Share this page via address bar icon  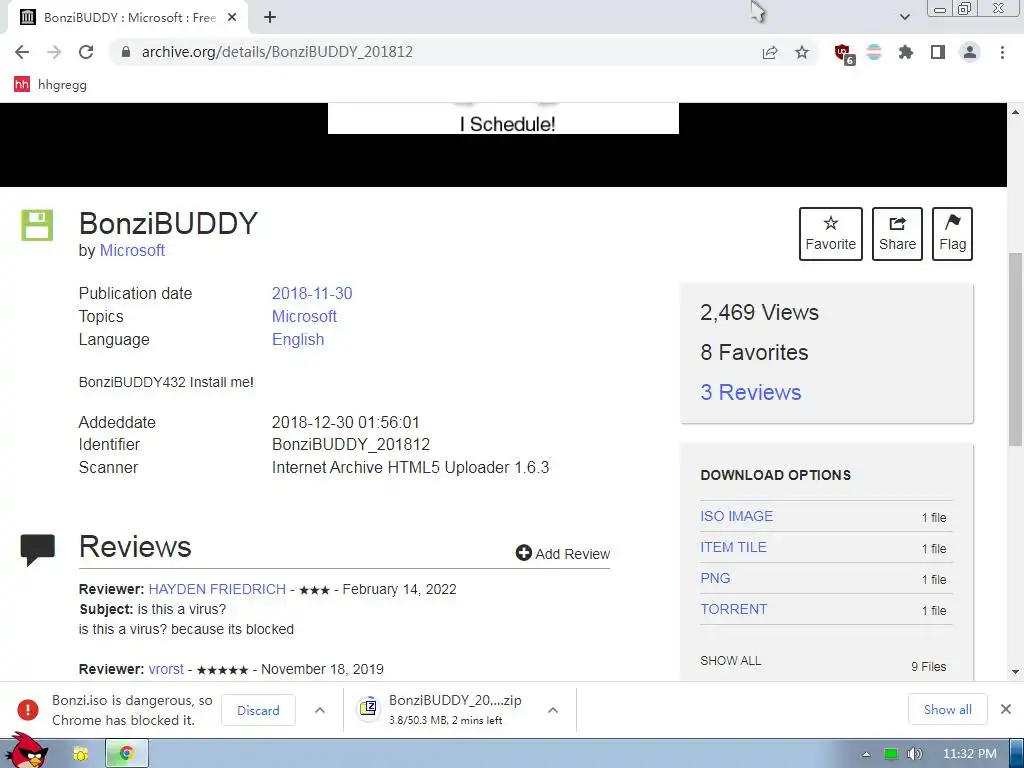[770, 52]
